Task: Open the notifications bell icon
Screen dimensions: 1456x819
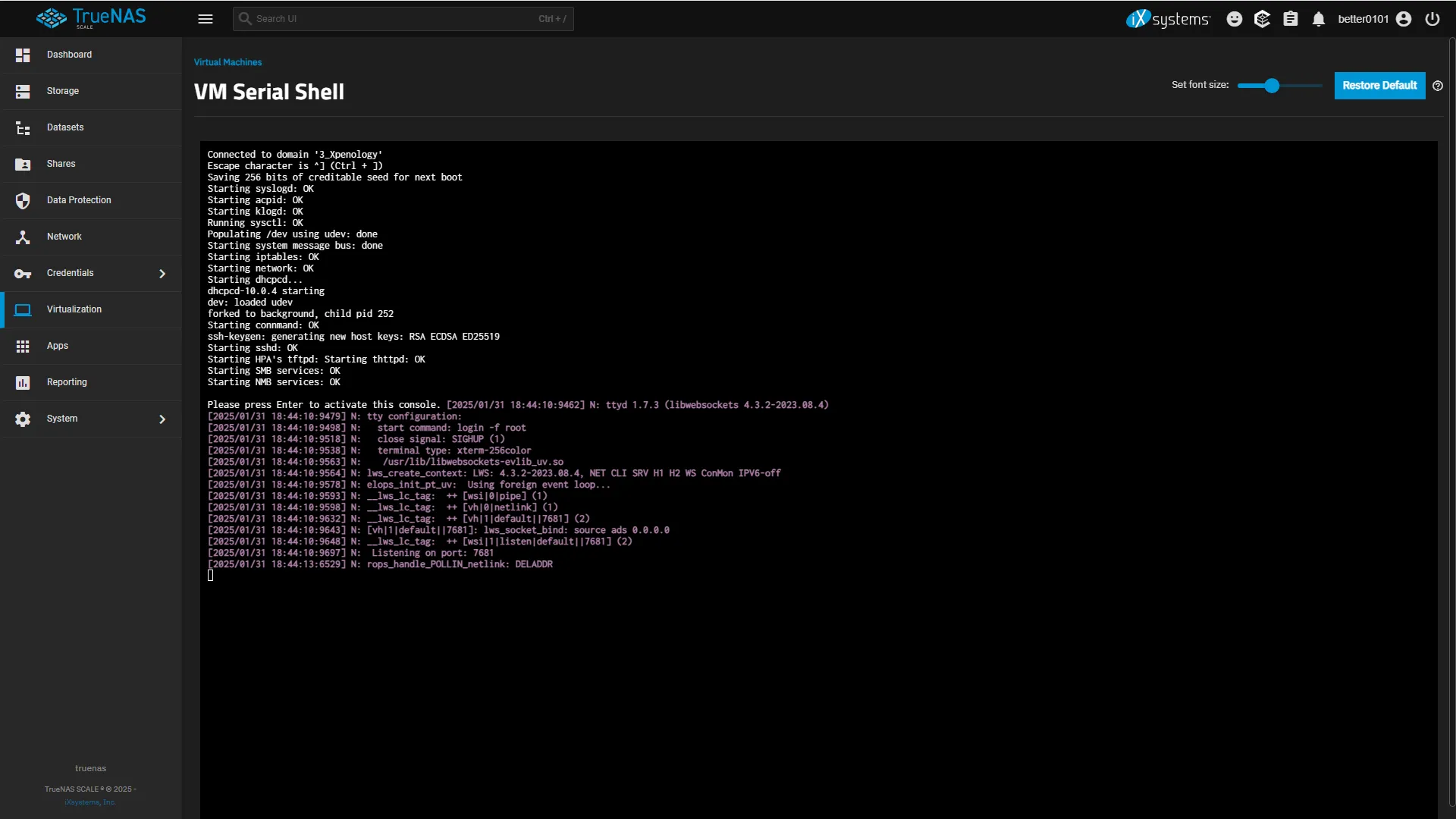Action: tap(1319, 19)
